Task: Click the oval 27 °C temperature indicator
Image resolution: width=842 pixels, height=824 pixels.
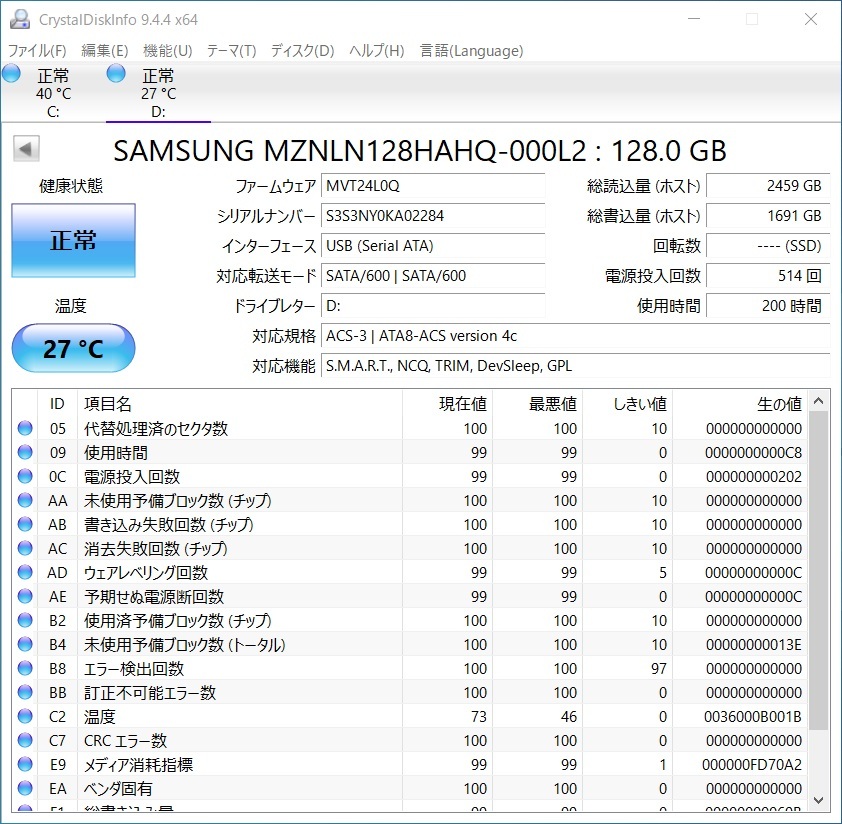Action: pos(72,348)
